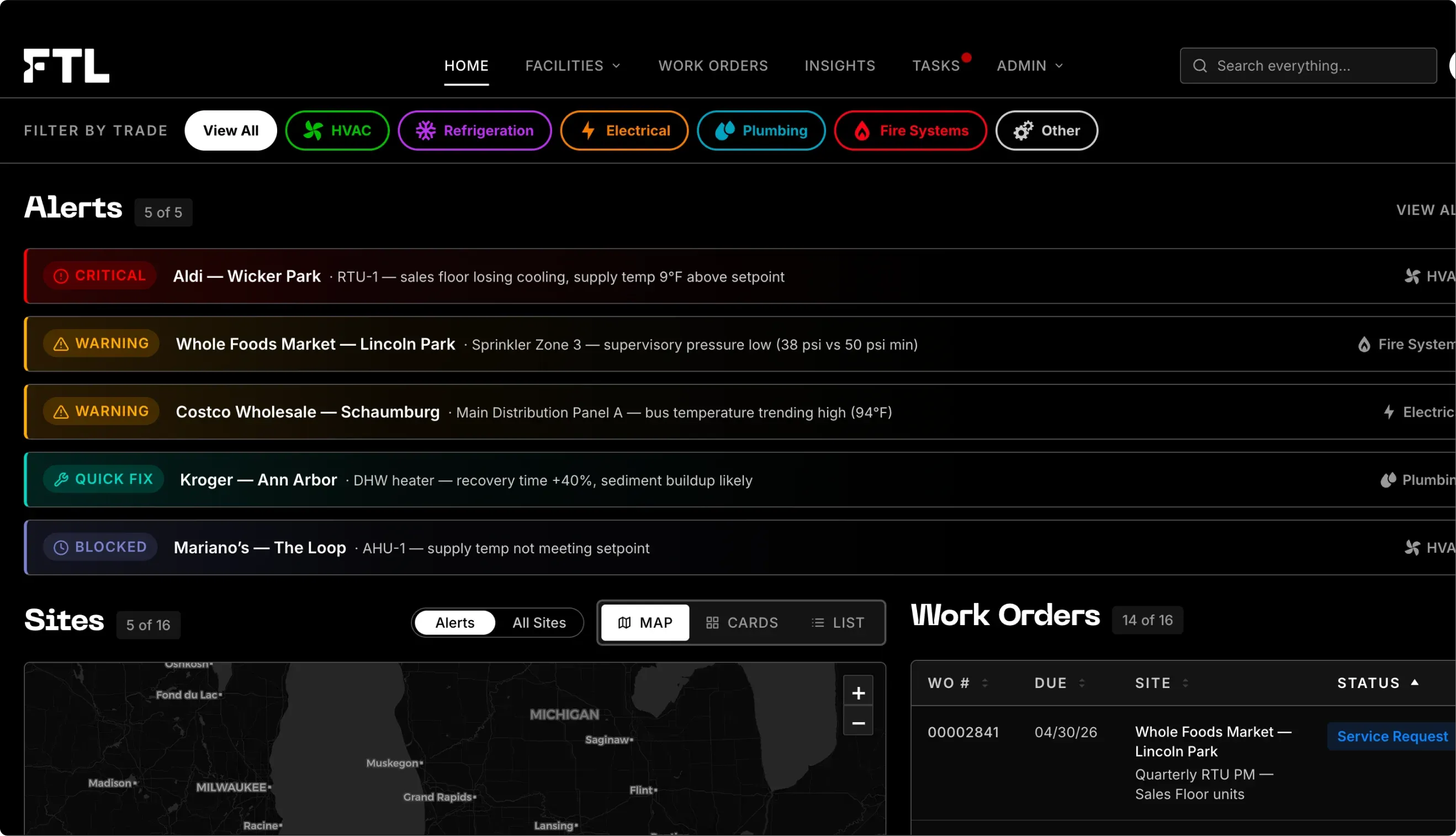Click the Service Request status badge

1392,736
